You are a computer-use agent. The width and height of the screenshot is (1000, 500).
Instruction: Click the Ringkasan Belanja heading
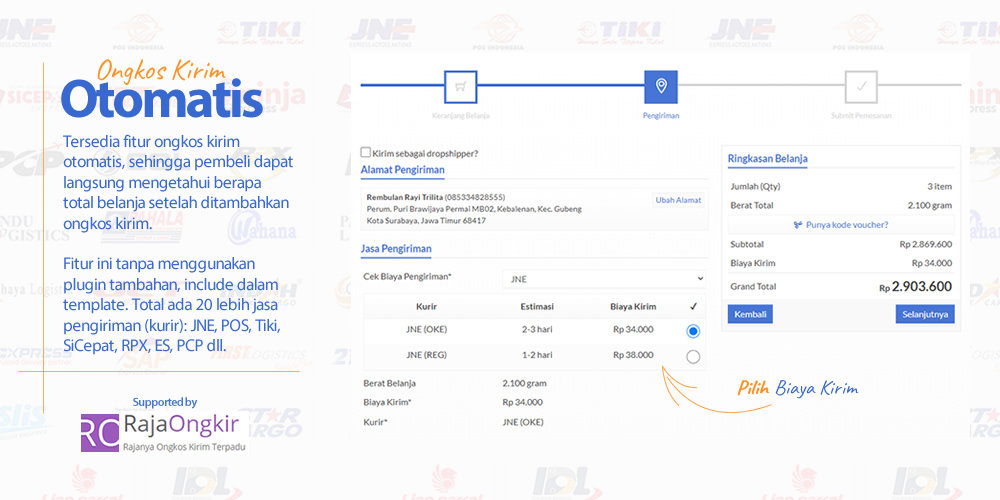click(x=768, y=158)
